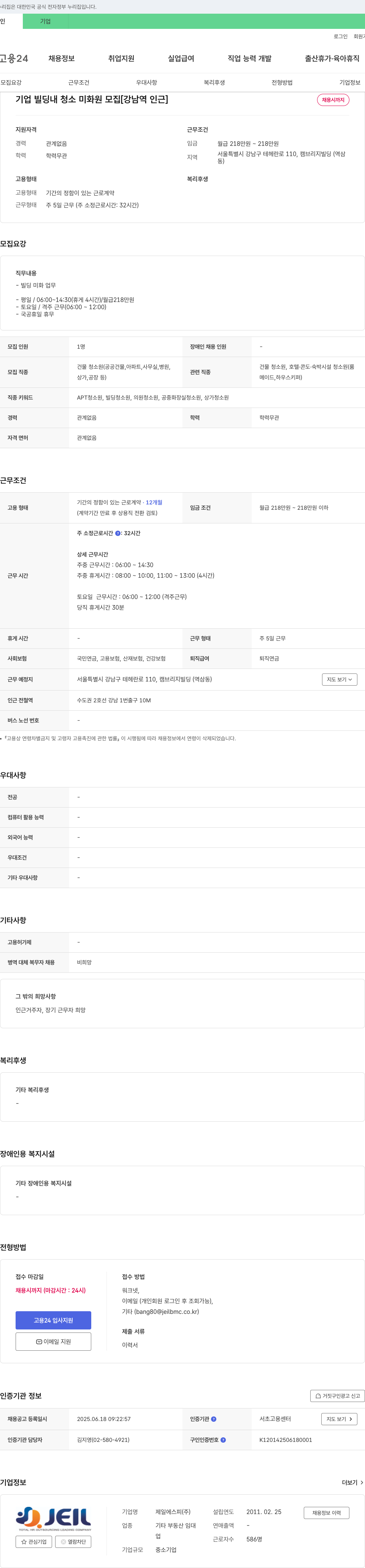Select 임금 조건 value 월급 218만원 ~ 218만원 이하
The height and width of the screenshot is (1568, 365).
pyautogui.click(x=294, y=507)
